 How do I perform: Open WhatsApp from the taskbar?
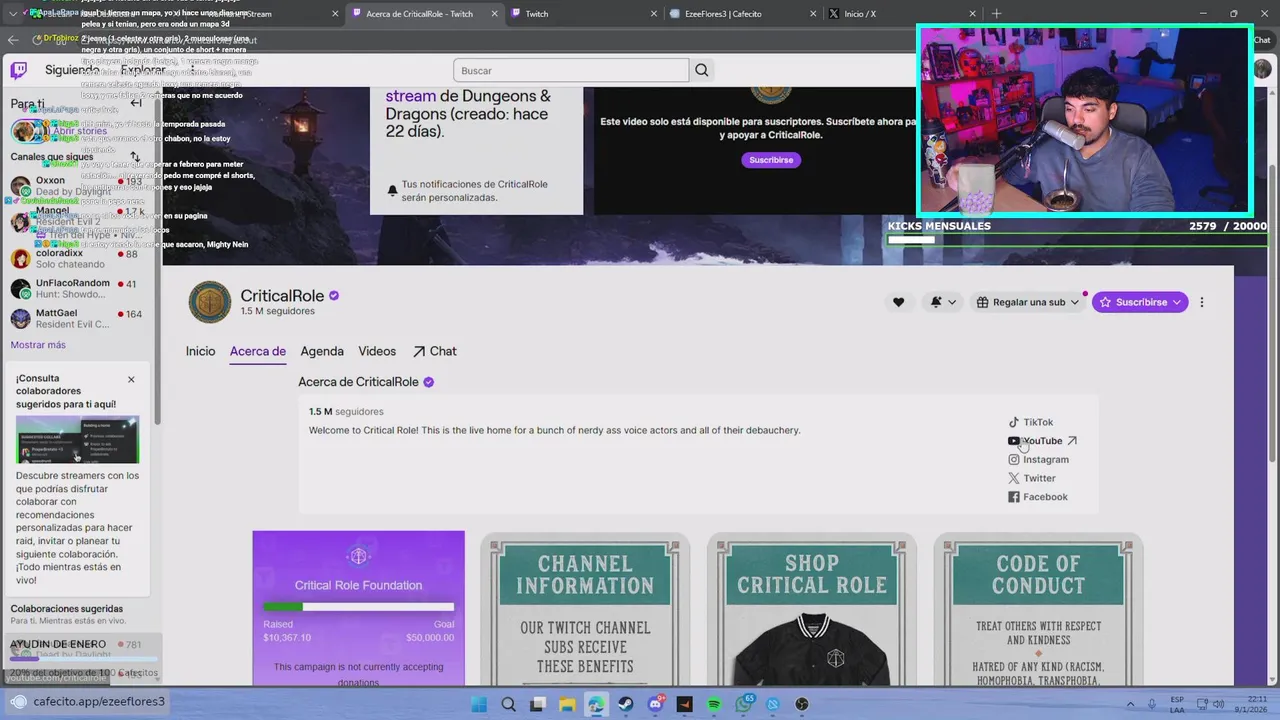click(744, 704)
